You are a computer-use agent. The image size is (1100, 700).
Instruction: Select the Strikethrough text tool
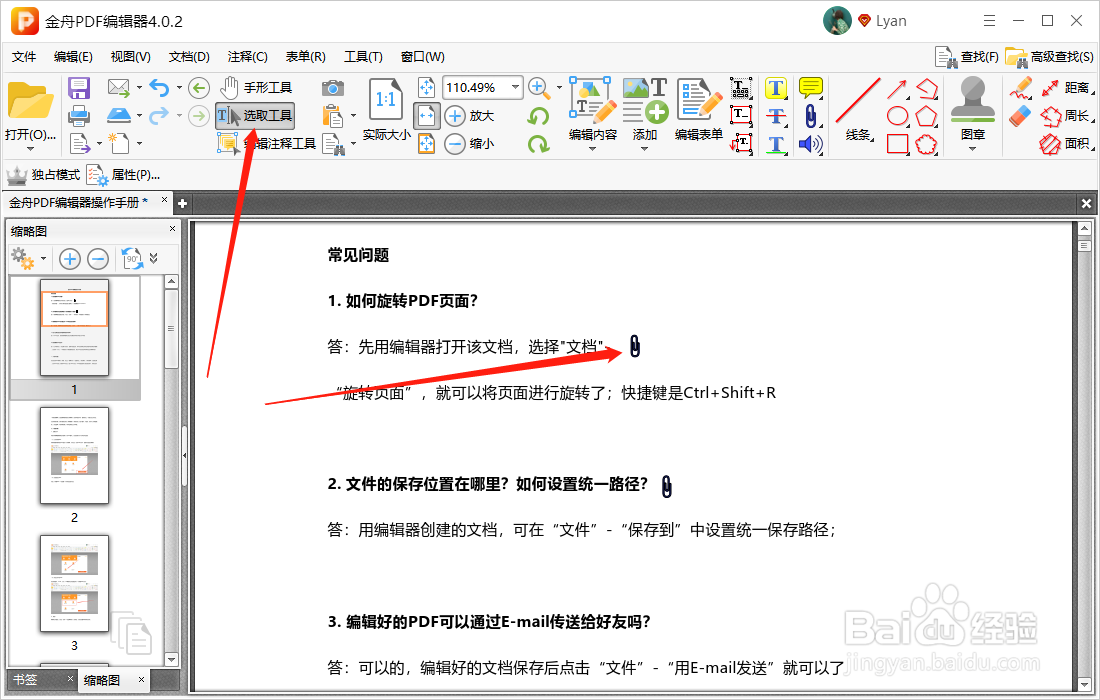point(776,116)
